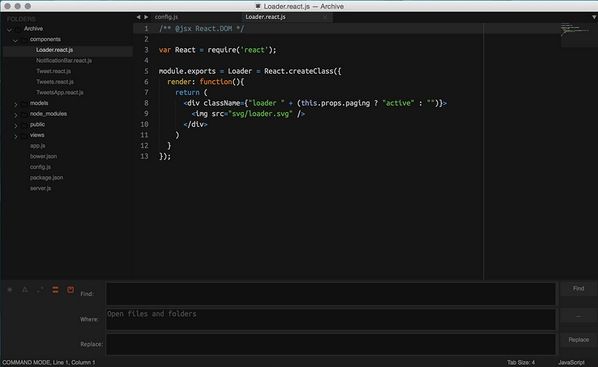Select the components folder label
The width and height of the screenshot is (598, 367).
point(45,39)
